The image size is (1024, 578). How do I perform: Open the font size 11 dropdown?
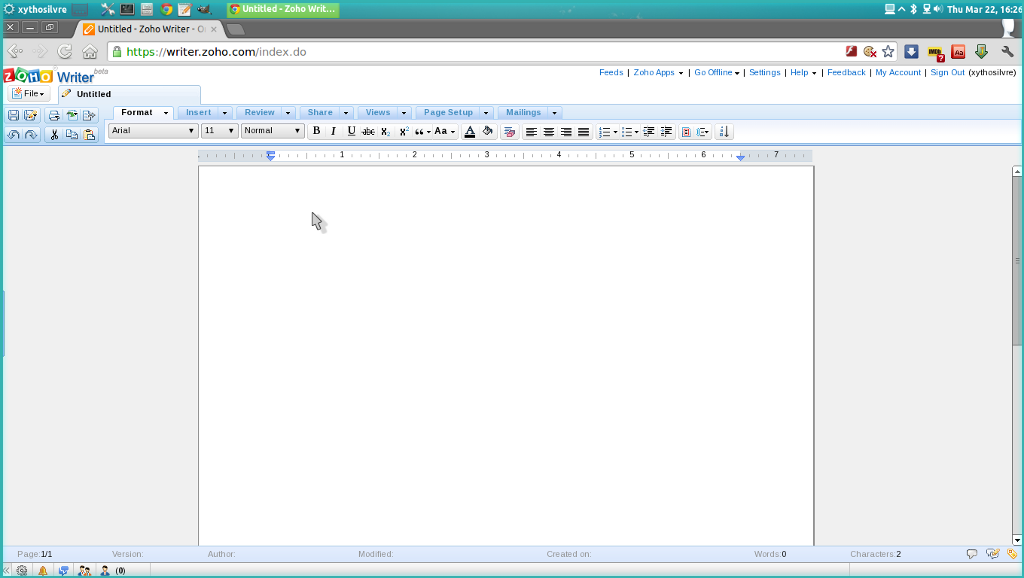tap(219, 131)
